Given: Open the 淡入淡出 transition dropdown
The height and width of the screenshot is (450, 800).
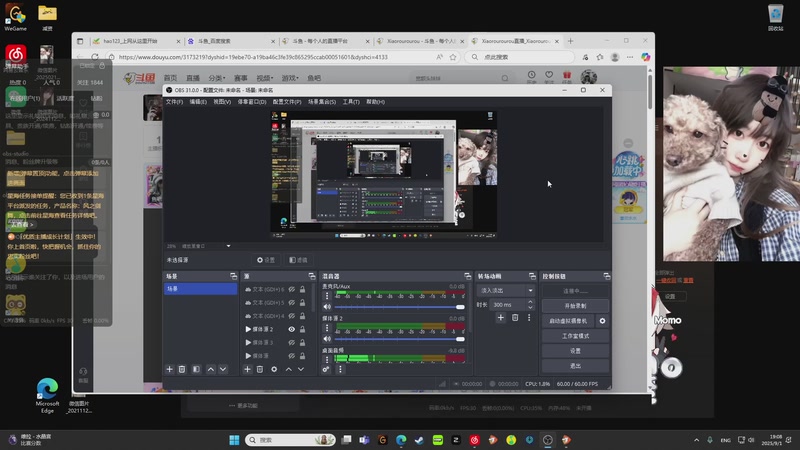Looking at the screenshot, I should (506, 290).
